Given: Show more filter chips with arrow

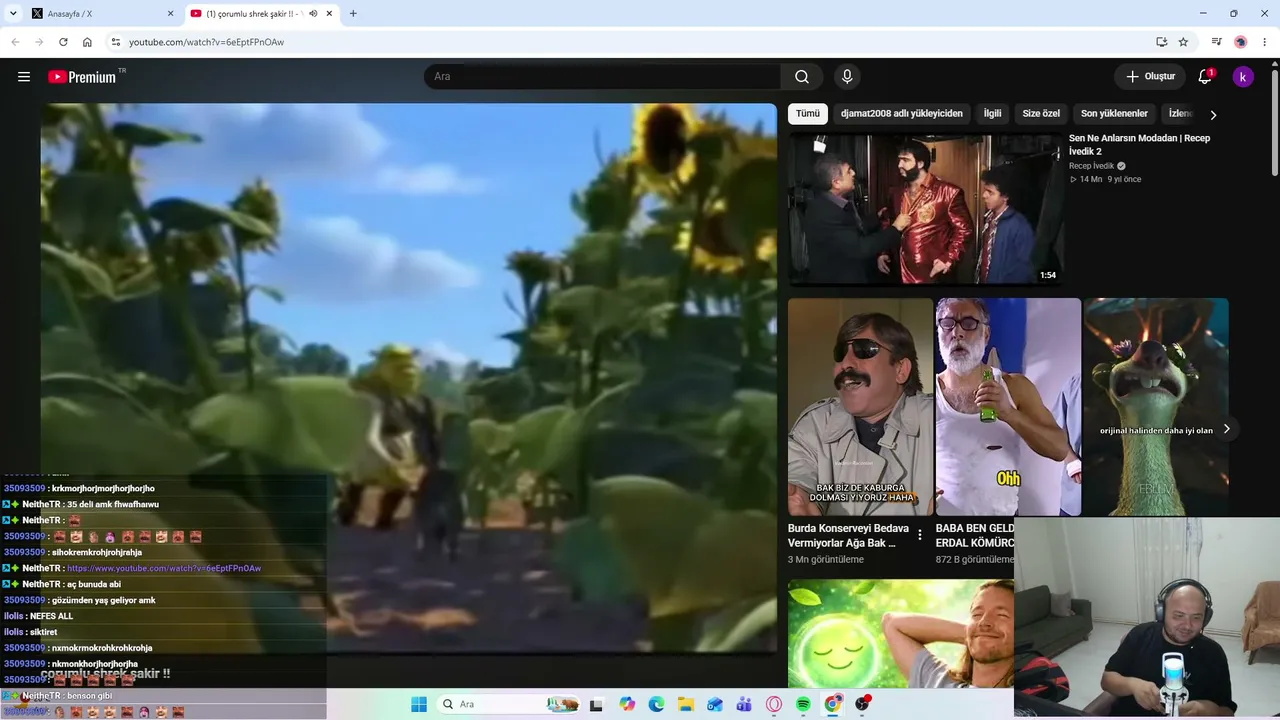Looking at the screenshot, I should coord(1213,115).
